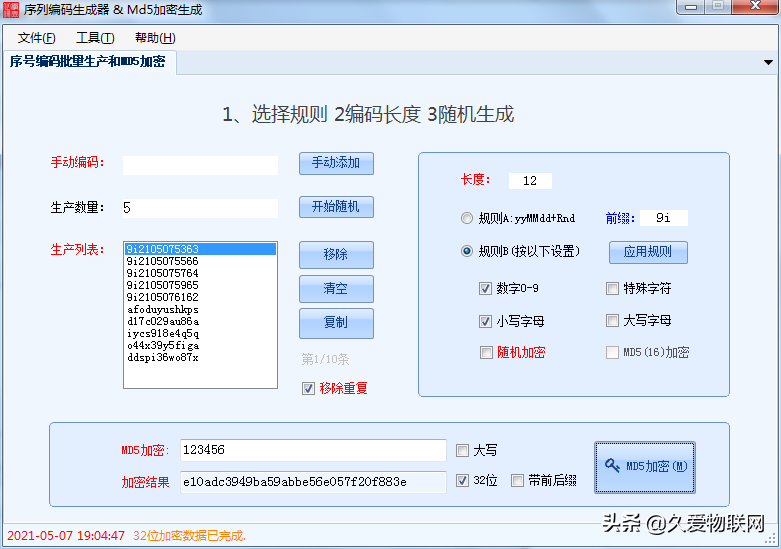Click the 复制 button

336,323
